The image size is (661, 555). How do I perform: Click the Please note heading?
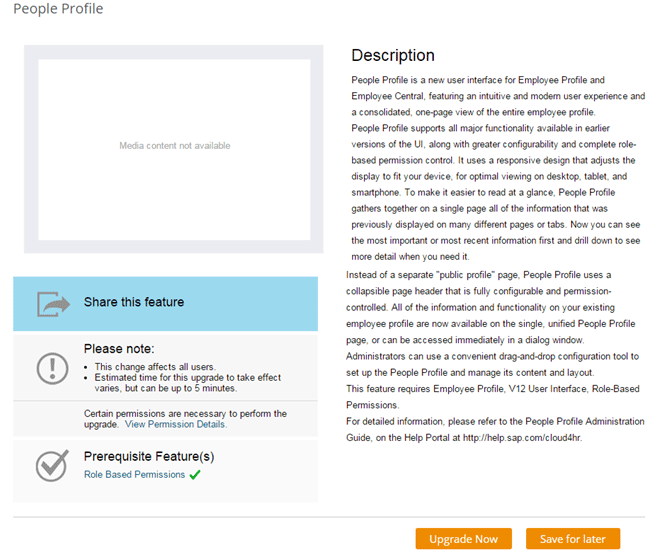coord(119,349)
